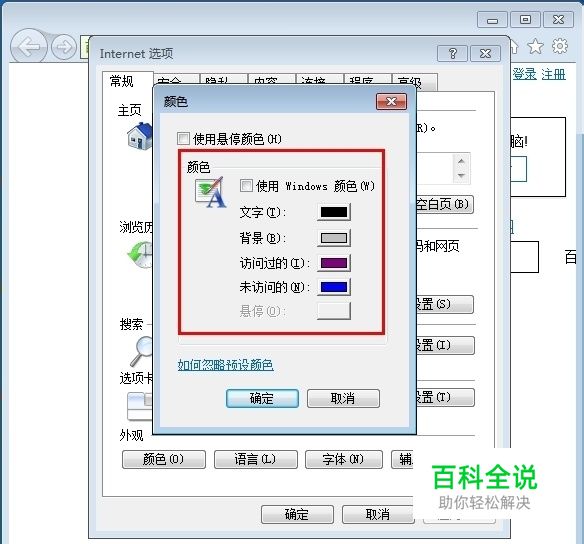
Task: Close the Internet 选项 dialog with X
Action: (x=485, y=54)
